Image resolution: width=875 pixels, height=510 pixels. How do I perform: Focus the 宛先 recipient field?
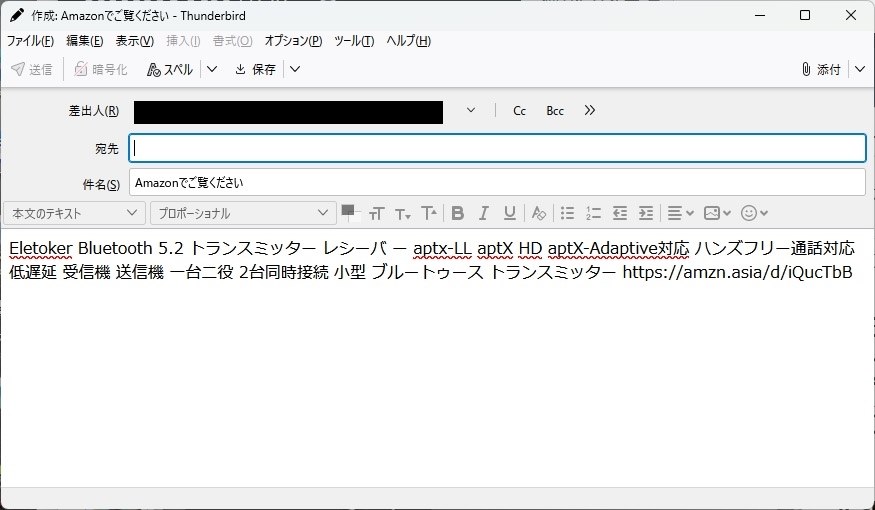pyautogui.click(x=497, y=148)
